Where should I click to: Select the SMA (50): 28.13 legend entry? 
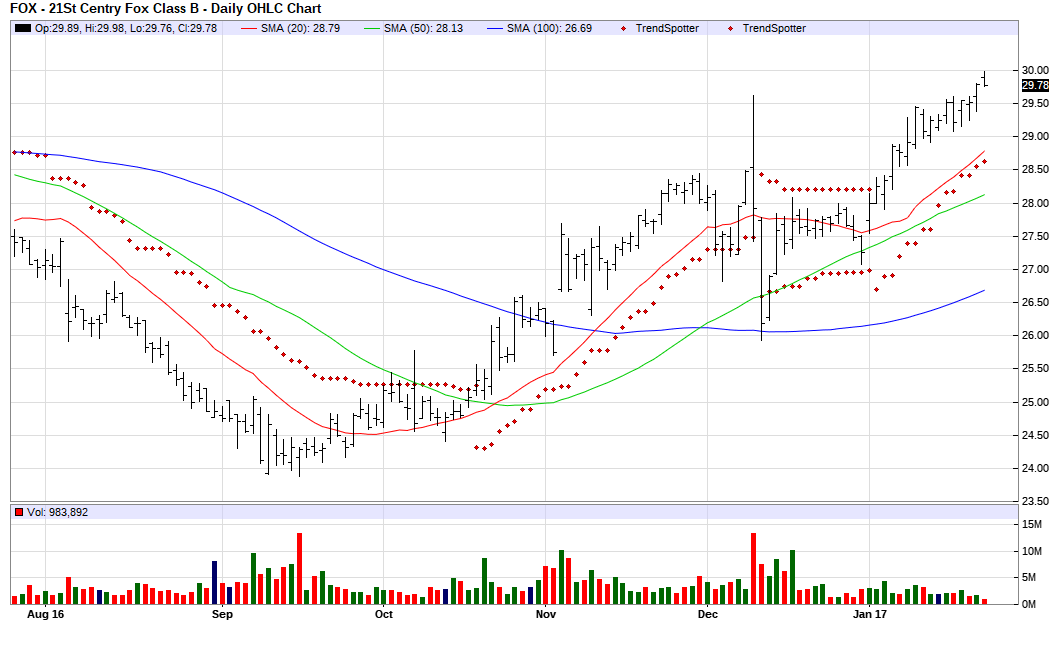tap(423, 28)
